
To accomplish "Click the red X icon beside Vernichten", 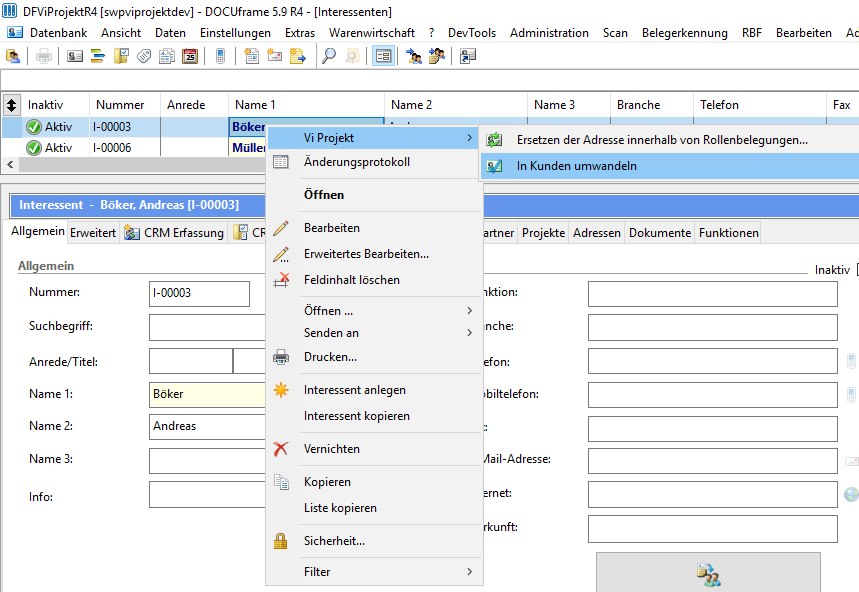I will (280, 449).
